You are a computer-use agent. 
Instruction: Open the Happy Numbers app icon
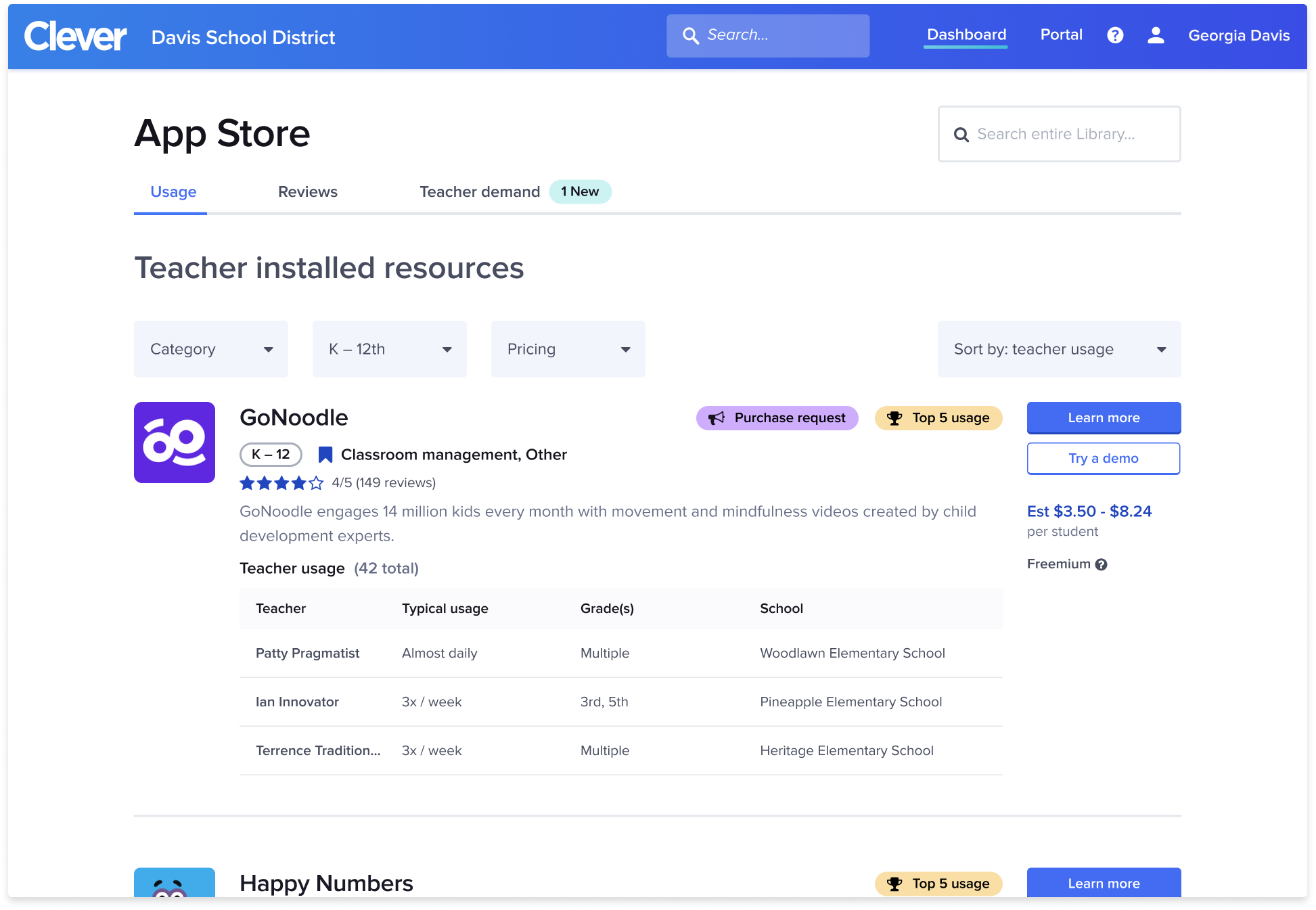pos(175,882)
